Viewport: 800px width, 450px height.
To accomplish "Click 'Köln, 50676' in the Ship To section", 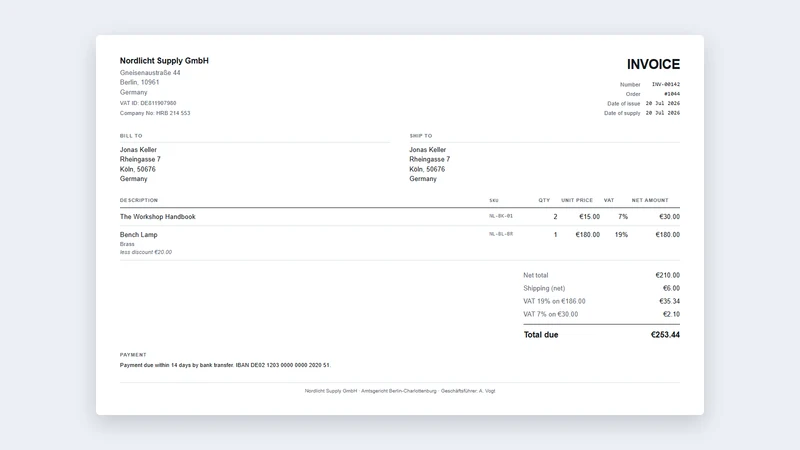I will click(427, 169).
